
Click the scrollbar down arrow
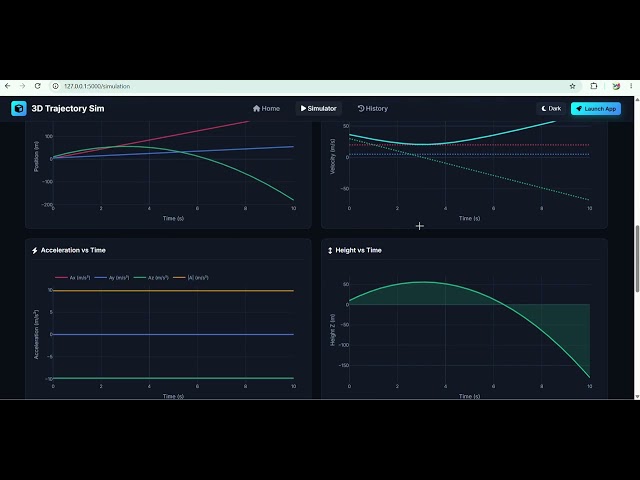tap(637, 396)
